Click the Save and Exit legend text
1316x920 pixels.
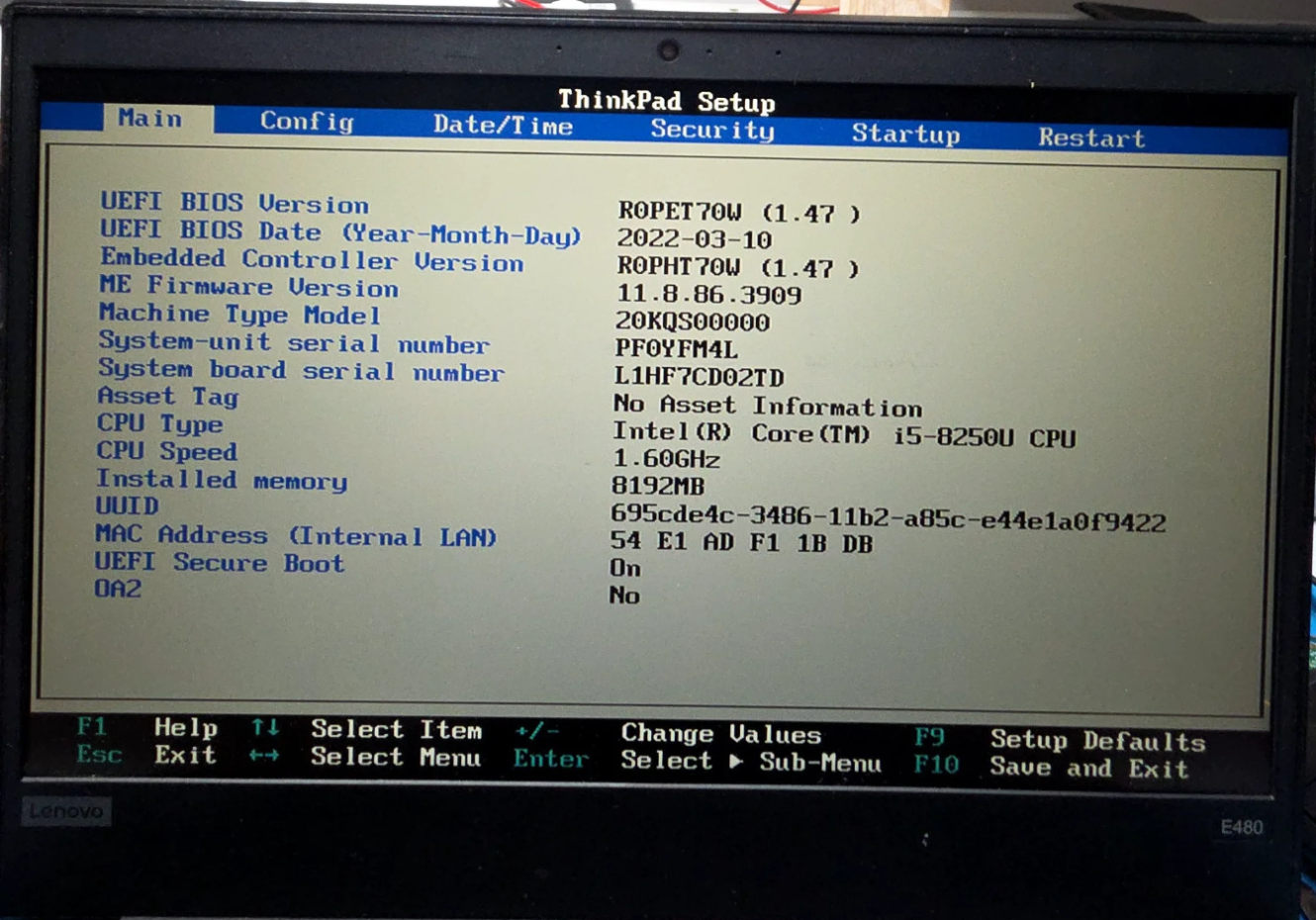click(1089, 767)
